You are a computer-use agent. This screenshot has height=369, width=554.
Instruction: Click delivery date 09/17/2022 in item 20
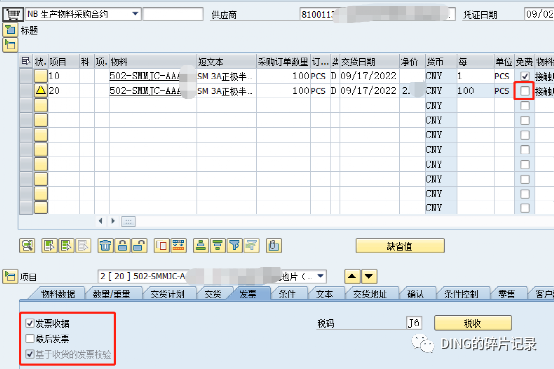pyautogui.click(x=369, y=91)
